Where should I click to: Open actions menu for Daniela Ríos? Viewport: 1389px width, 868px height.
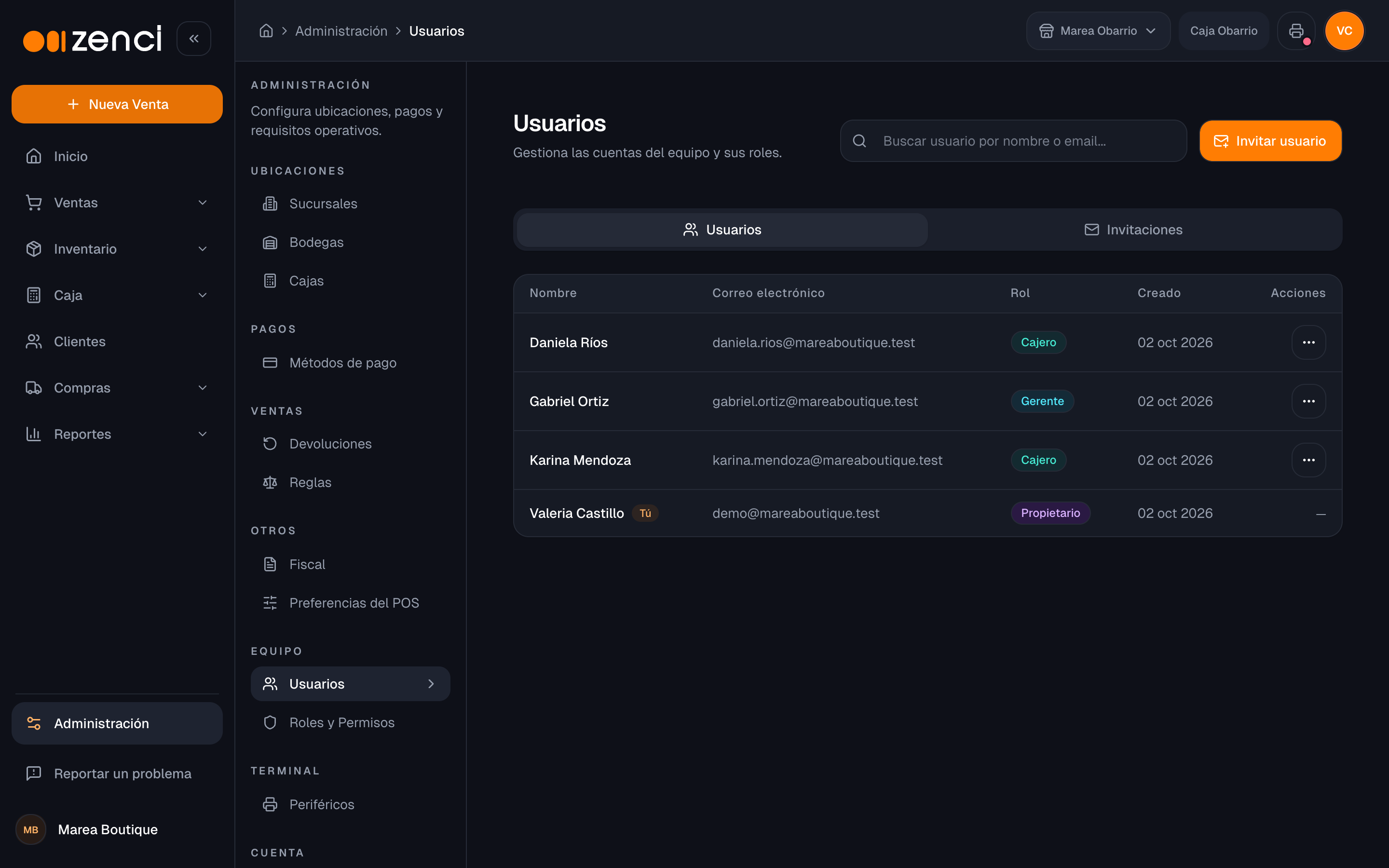pos(1308,343)
